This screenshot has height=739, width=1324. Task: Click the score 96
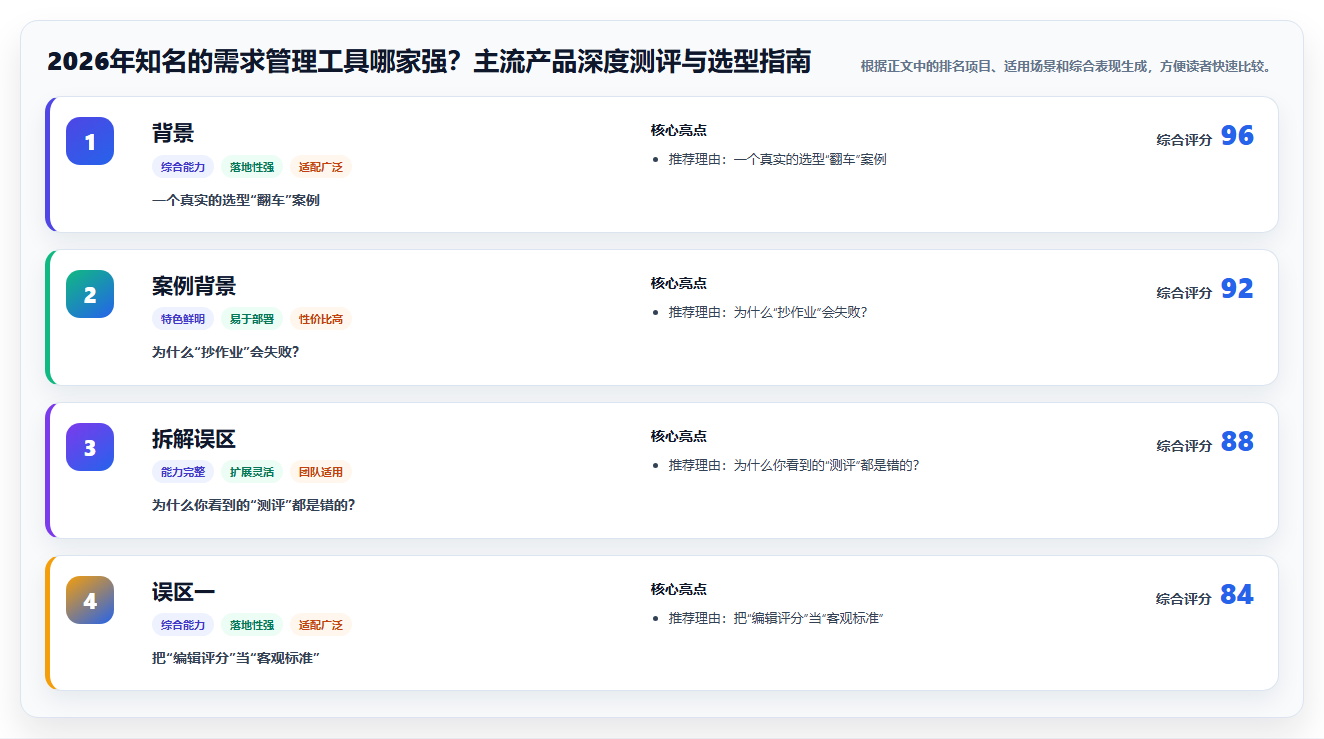pyautogui.click(x=1237, y=136)
